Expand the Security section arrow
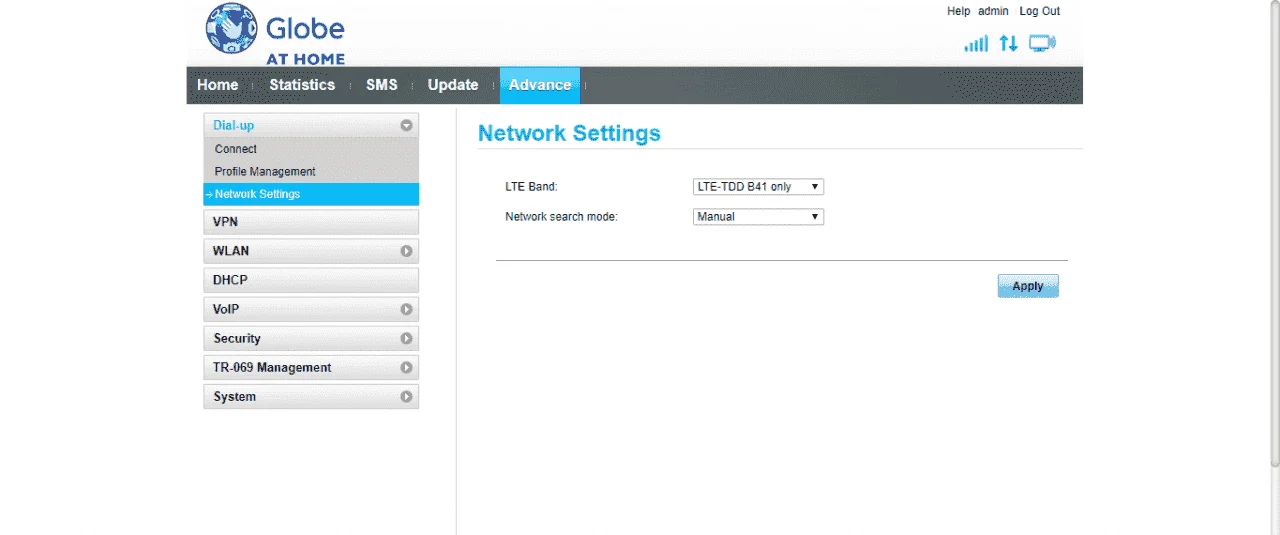Image resolution: width=1280 pixels, height=535 pixels. pyautogui.click(x=407, y=339)
